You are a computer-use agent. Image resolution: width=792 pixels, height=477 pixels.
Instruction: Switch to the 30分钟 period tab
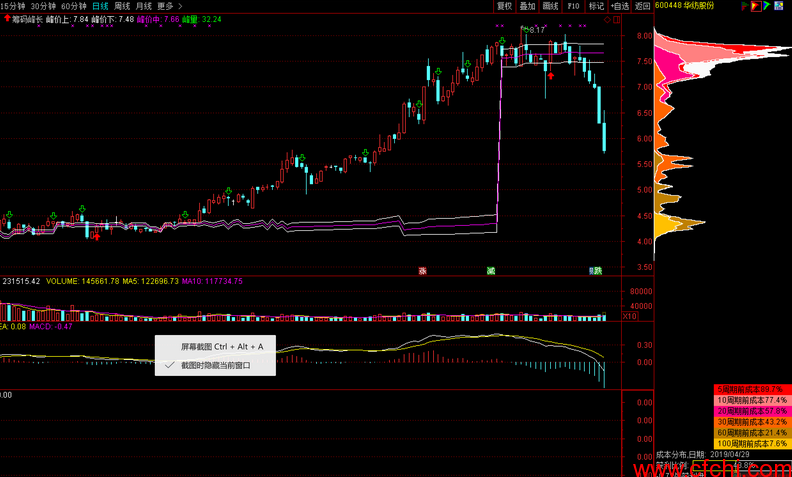(42, 6)
